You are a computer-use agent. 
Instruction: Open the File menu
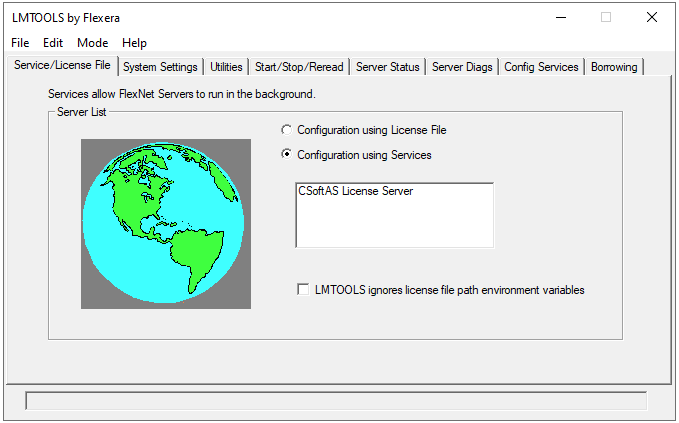(x=20, y=43)
